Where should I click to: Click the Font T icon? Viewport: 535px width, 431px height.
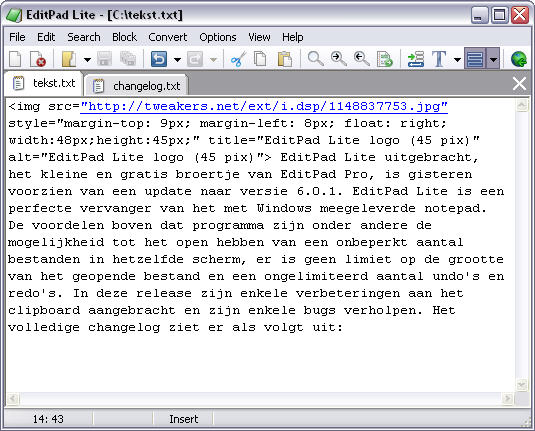click(439, 59)
